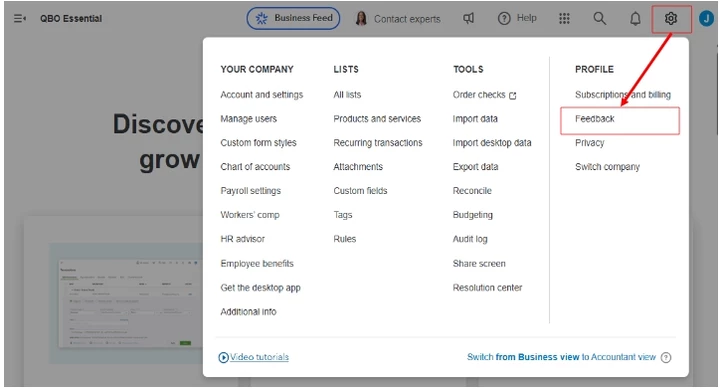This screenshot has width=720, height=389.
Task: Select Reconcile under Tools
Action: click(x=472, y=191)
